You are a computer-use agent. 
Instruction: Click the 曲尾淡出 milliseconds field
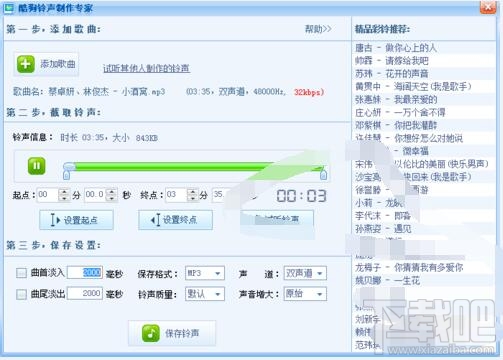pos(85,293)
